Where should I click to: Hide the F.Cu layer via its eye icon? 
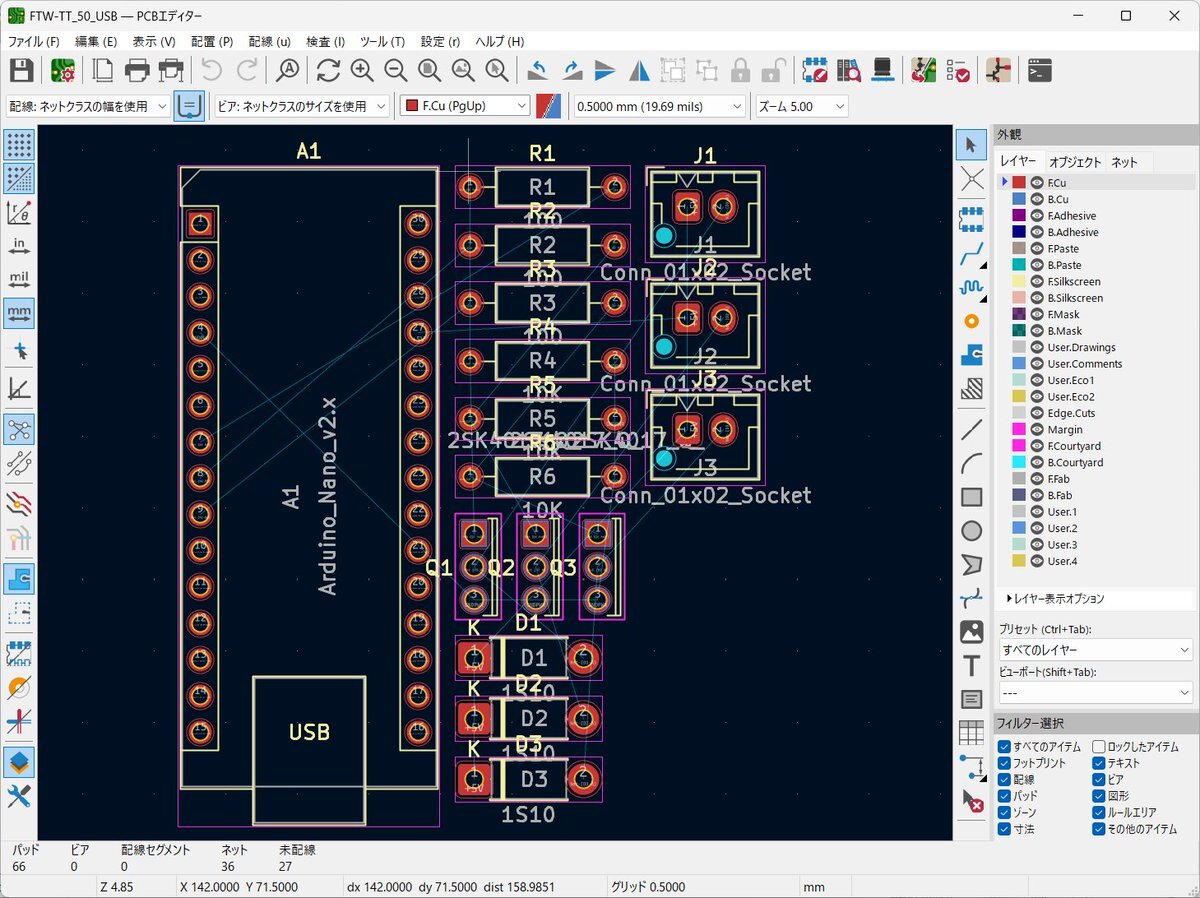pyautogui.click(x=1037, y=183)
